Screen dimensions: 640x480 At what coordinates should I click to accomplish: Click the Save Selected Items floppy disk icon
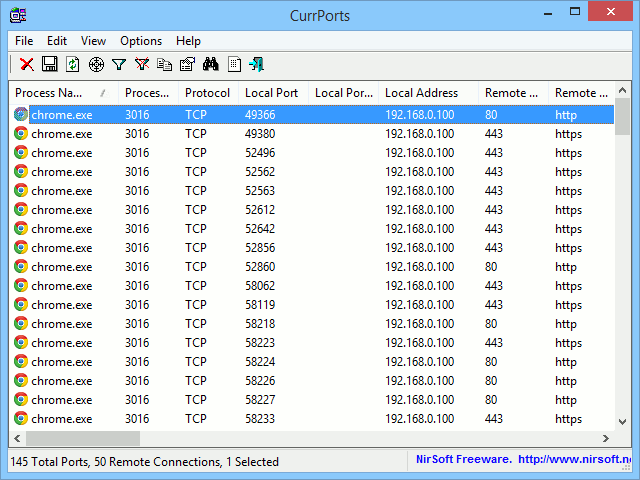[x=50, y=64]
